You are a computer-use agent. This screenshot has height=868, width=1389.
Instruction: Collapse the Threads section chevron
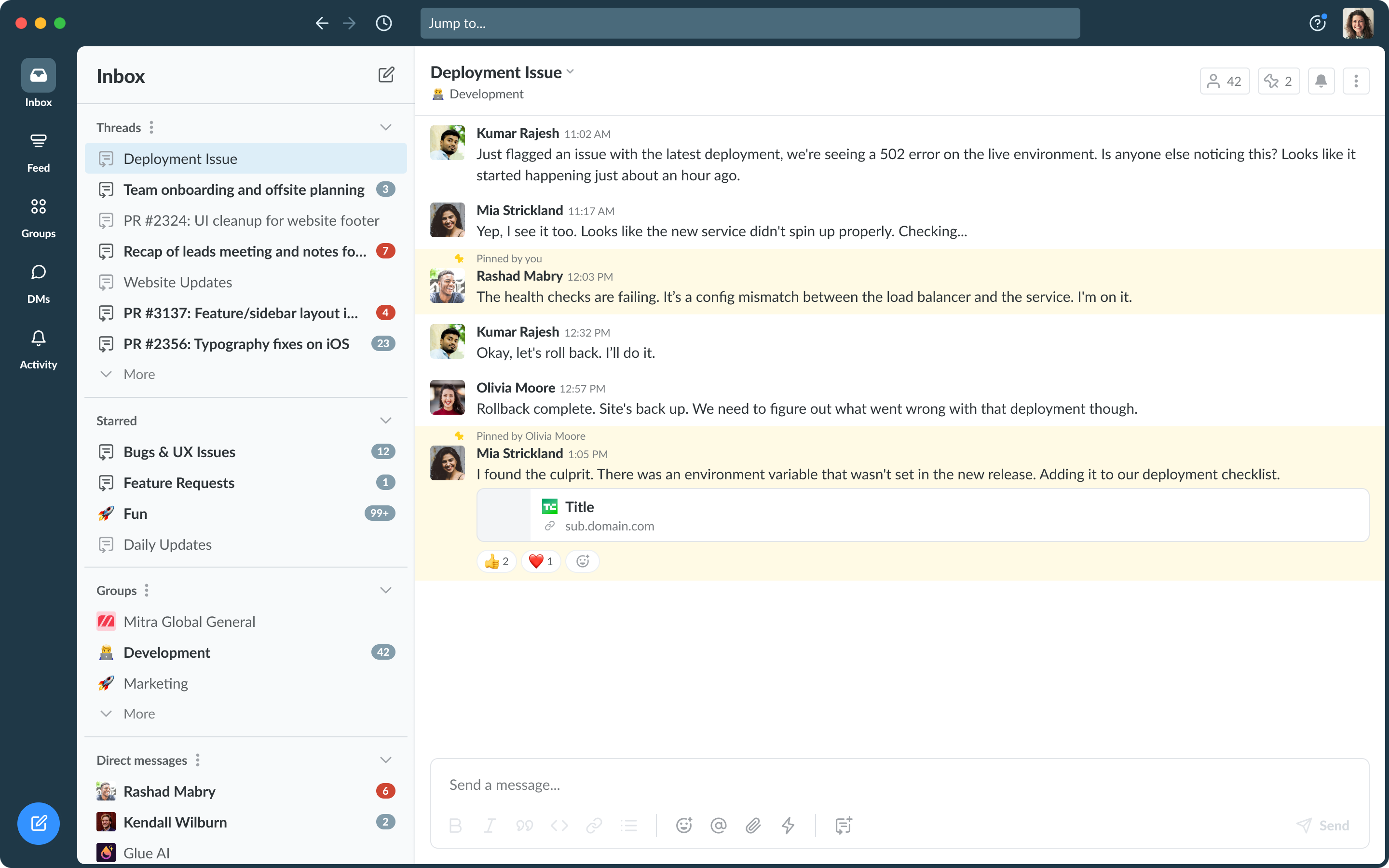pos(386,127)
